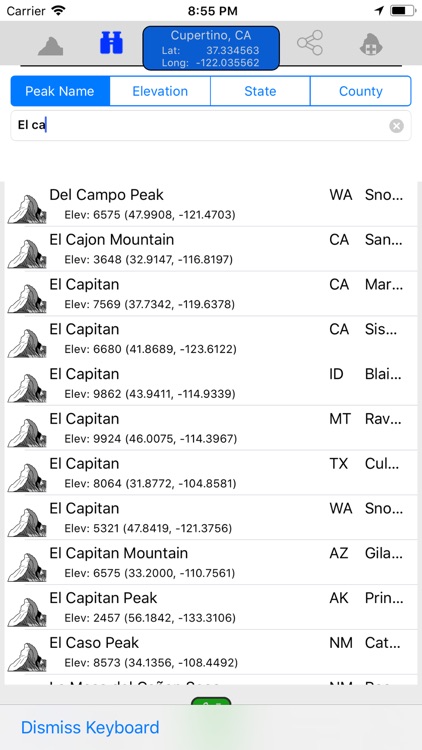Clear the search text field
Image resolution: width=422 pixels, height=750 pixels.
coord(396,126)
